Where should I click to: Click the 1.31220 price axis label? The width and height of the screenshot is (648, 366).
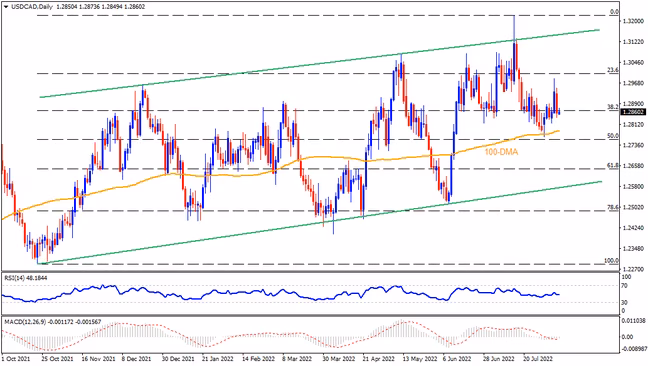tap(632, 42)
